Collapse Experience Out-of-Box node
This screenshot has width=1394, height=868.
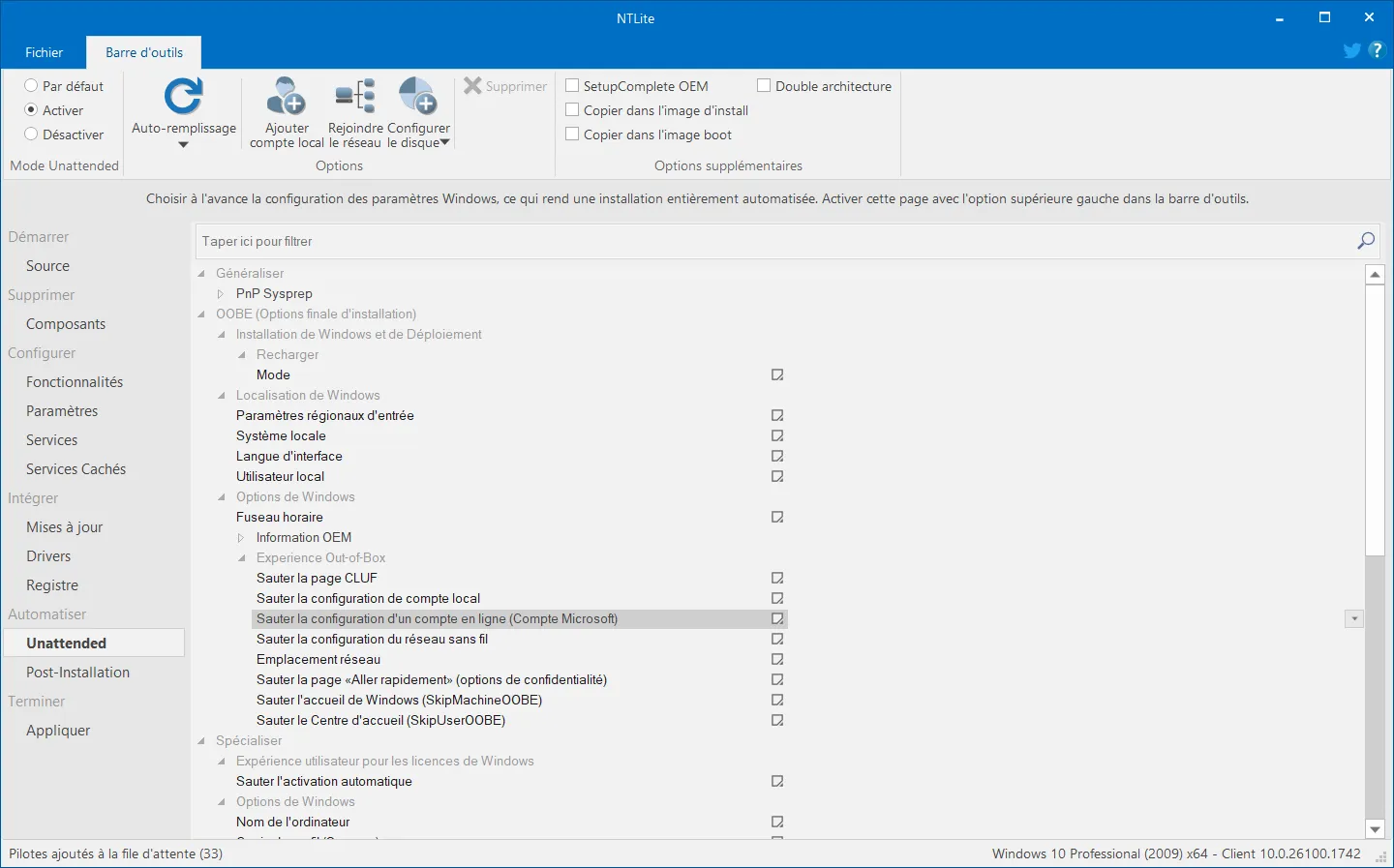[242, 558]
